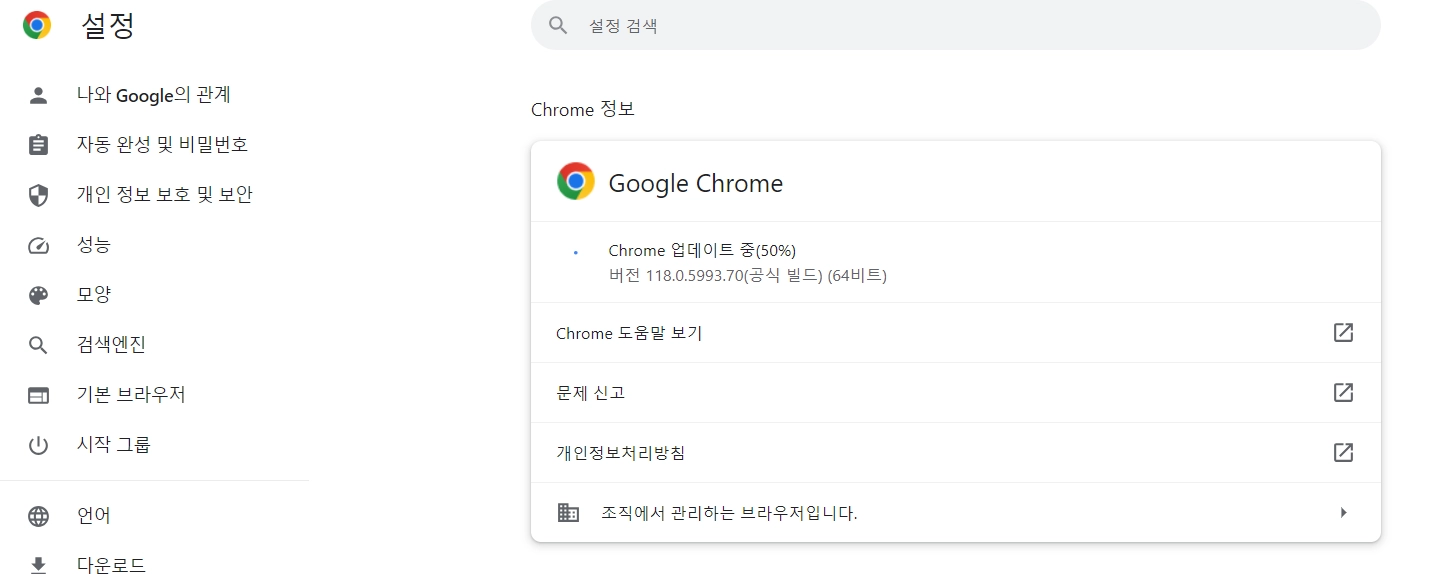The width and height of the screenshot is (1447, 574).
Task: Click external link icon beside 개인정보처리방침
Action: click(1343, 453)
